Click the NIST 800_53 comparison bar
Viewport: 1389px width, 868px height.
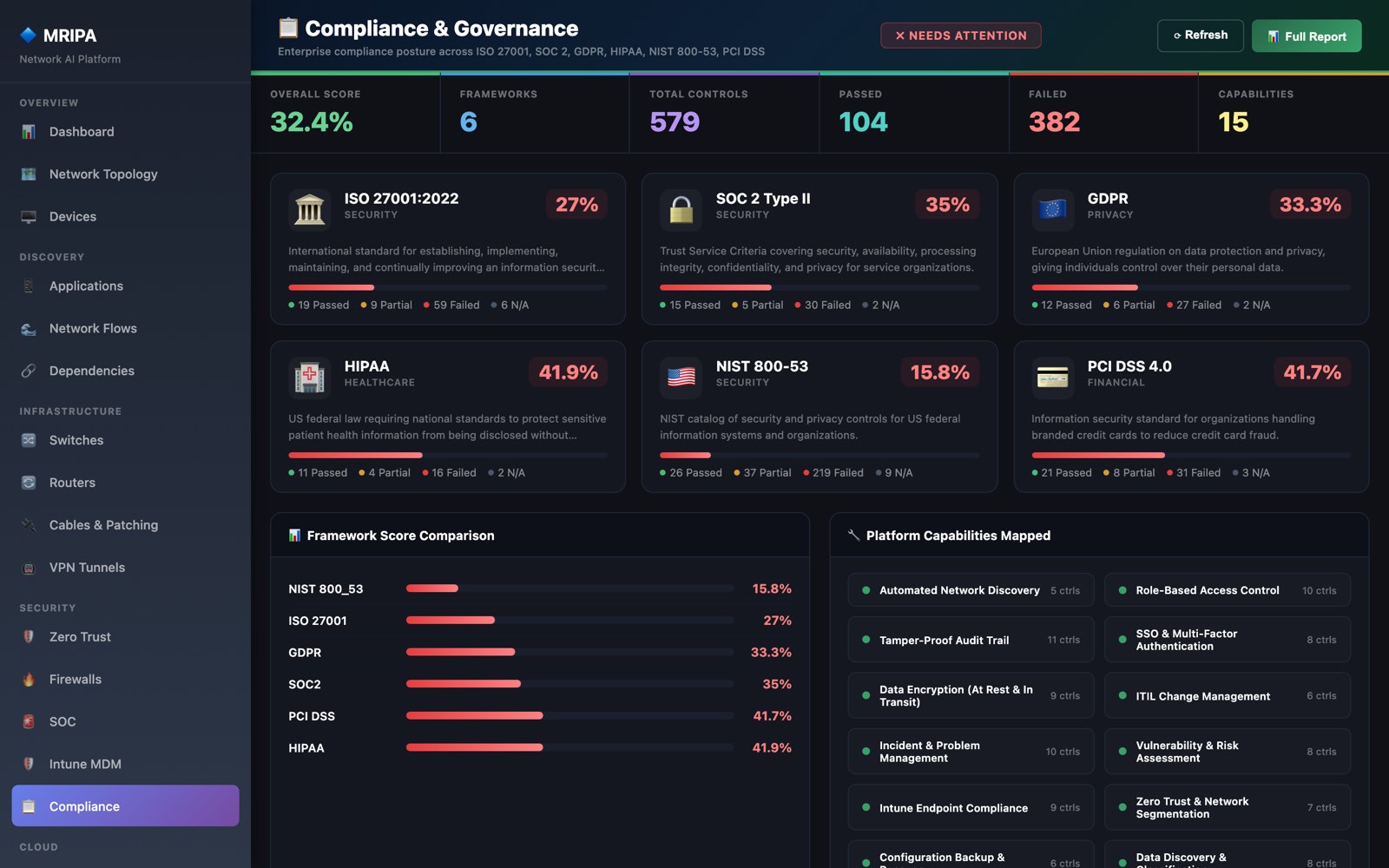569,589
